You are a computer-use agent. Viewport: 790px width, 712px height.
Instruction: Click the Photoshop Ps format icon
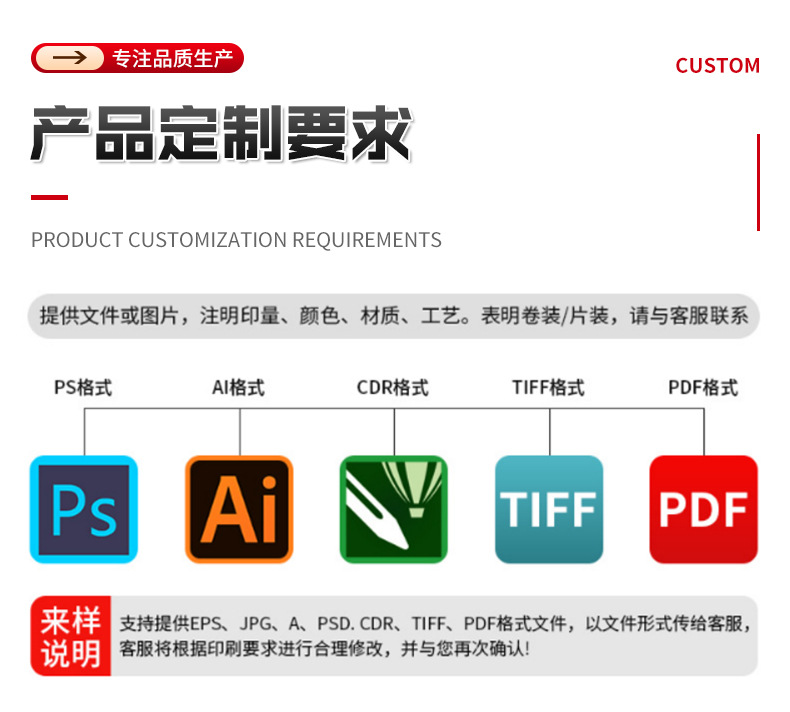coord(84,509)
